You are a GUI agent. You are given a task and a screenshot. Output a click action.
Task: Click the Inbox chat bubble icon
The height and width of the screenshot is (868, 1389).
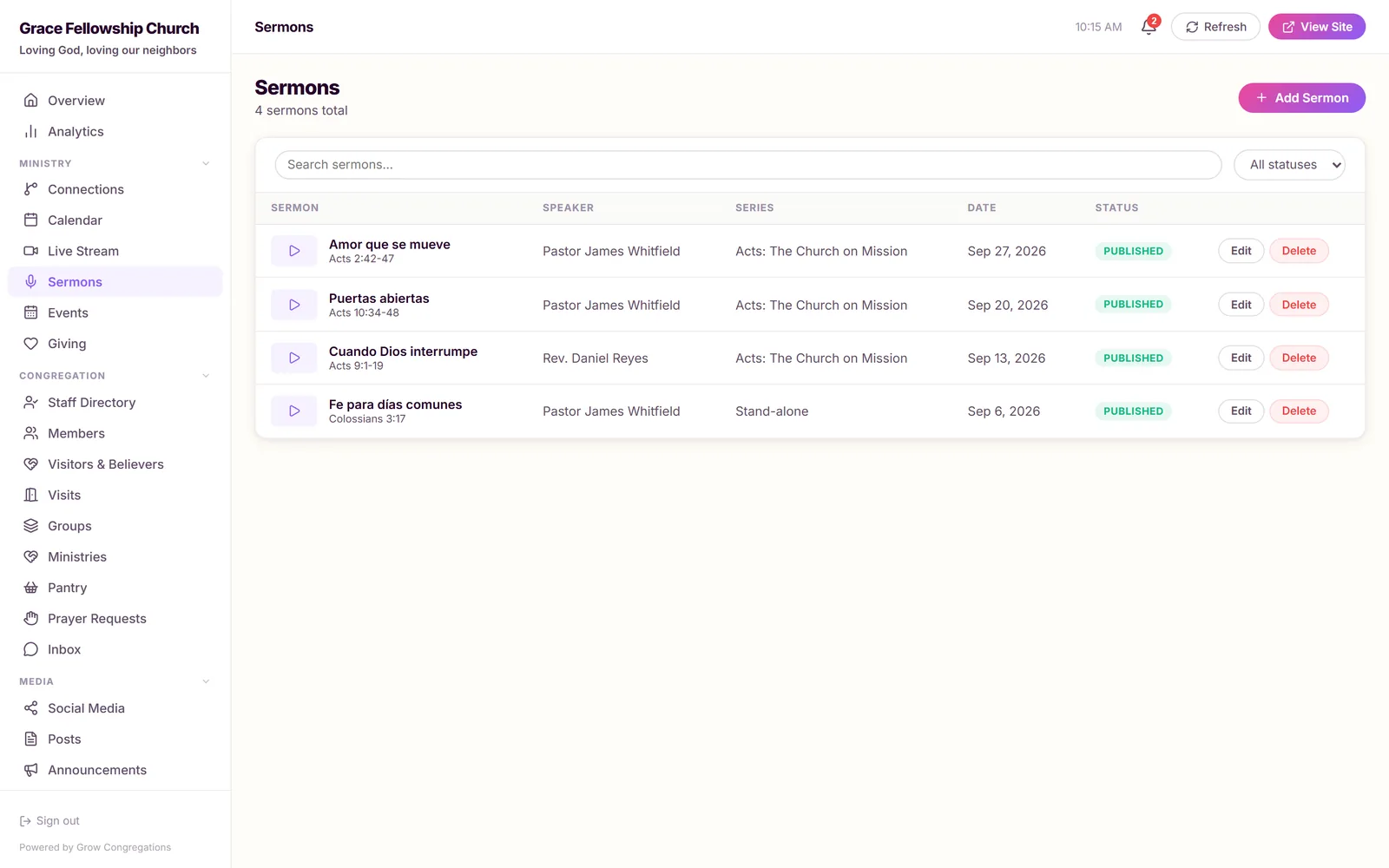coord(31,649)
